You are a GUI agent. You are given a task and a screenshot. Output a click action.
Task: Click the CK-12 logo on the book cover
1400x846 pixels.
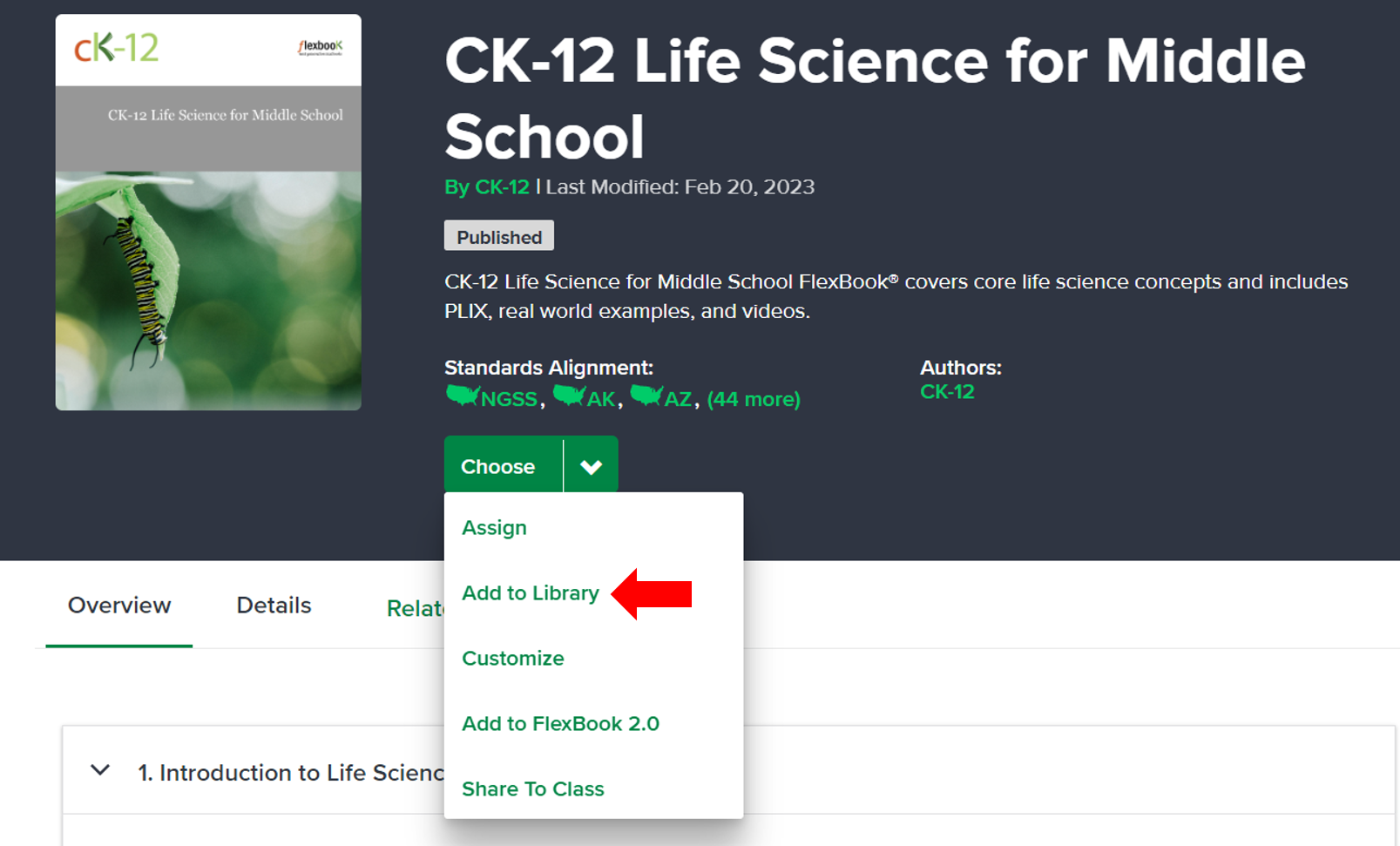pyautogui.click(x=117, y=48)
